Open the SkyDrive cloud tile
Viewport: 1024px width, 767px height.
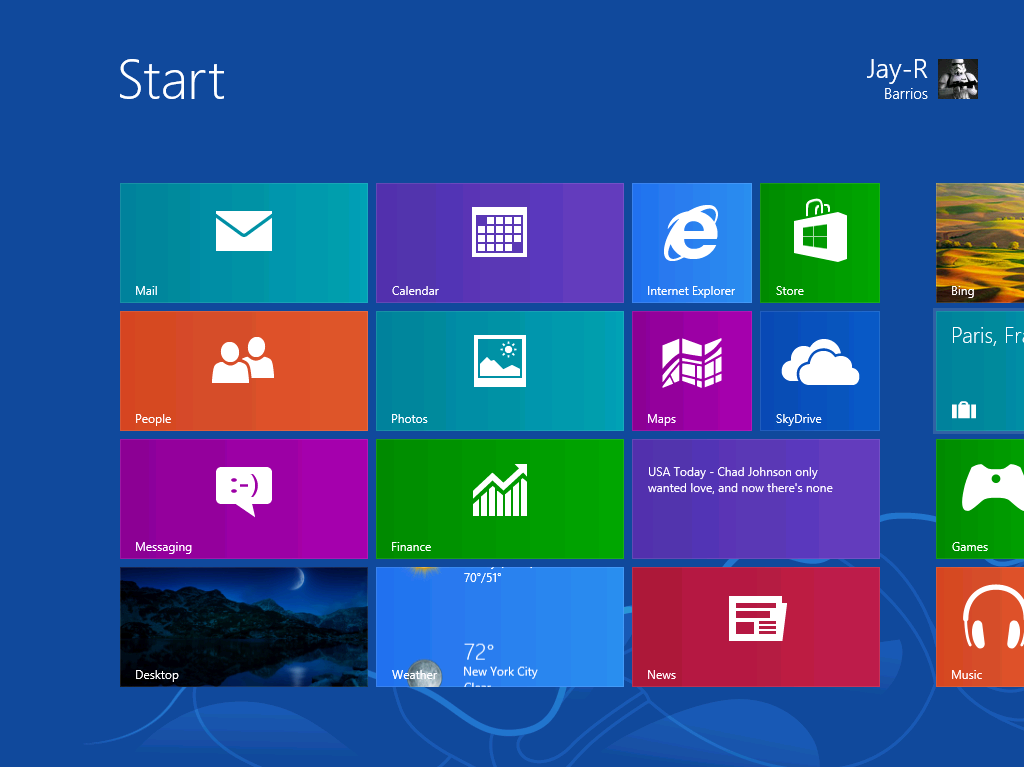819,370
